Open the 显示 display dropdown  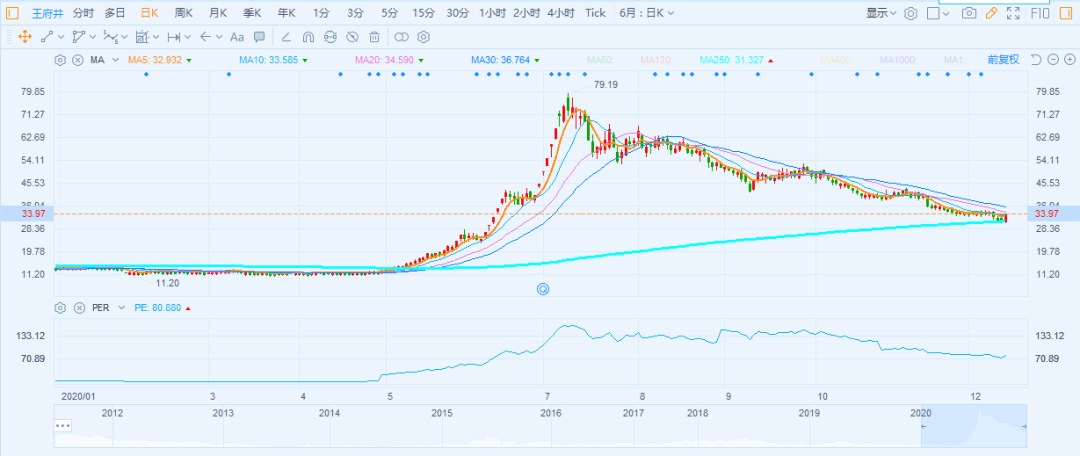point(881,13)
